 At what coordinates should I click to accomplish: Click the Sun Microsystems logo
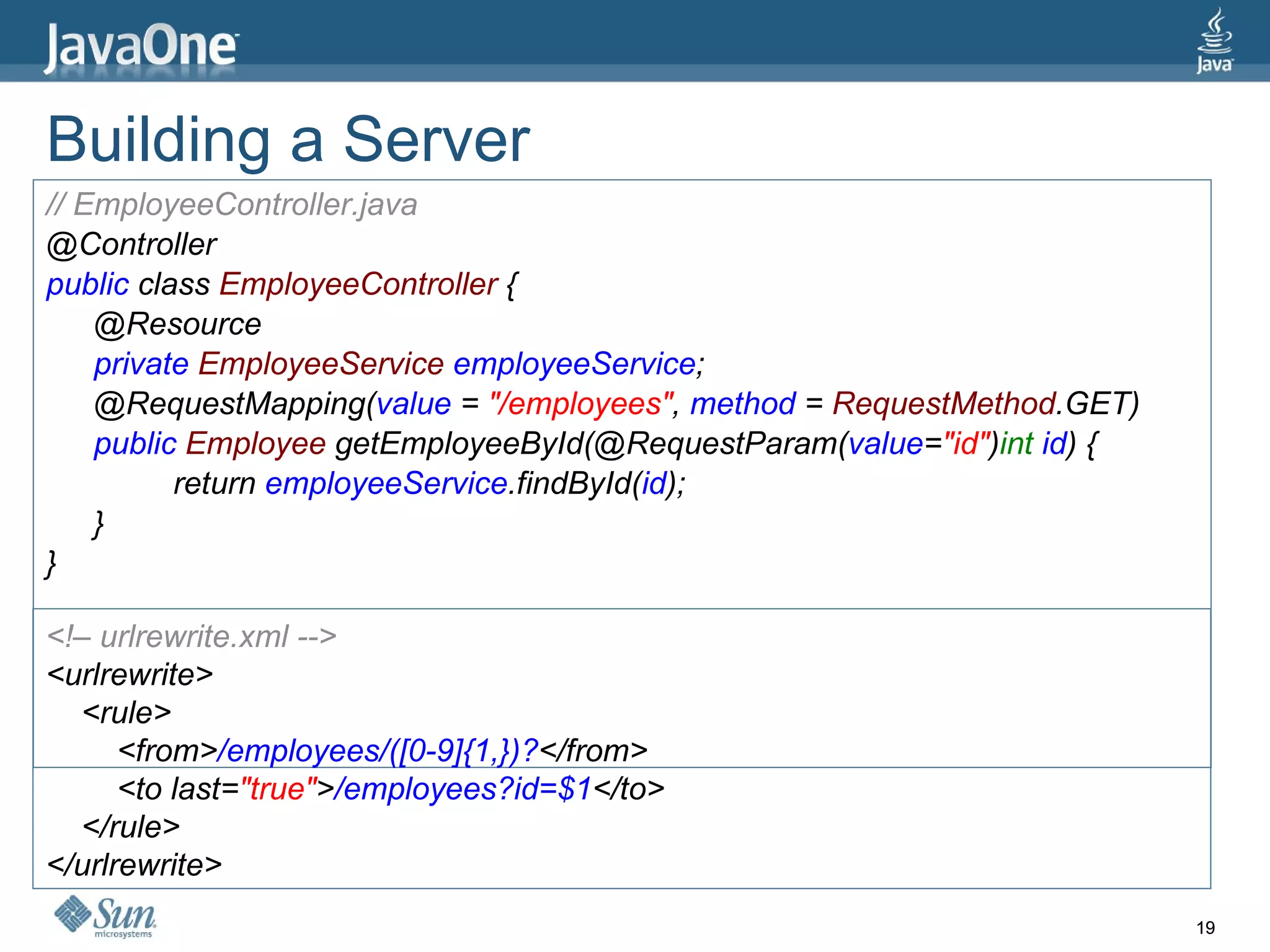point(105,917)
